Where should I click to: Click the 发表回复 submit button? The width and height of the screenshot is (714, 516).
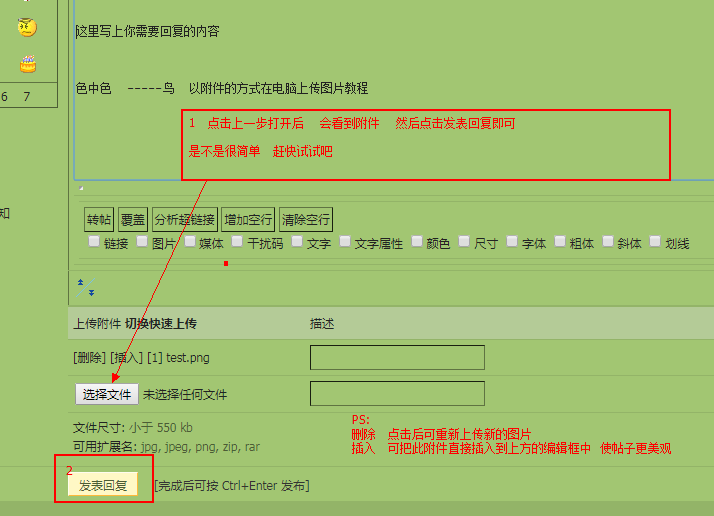click(103, 485)
